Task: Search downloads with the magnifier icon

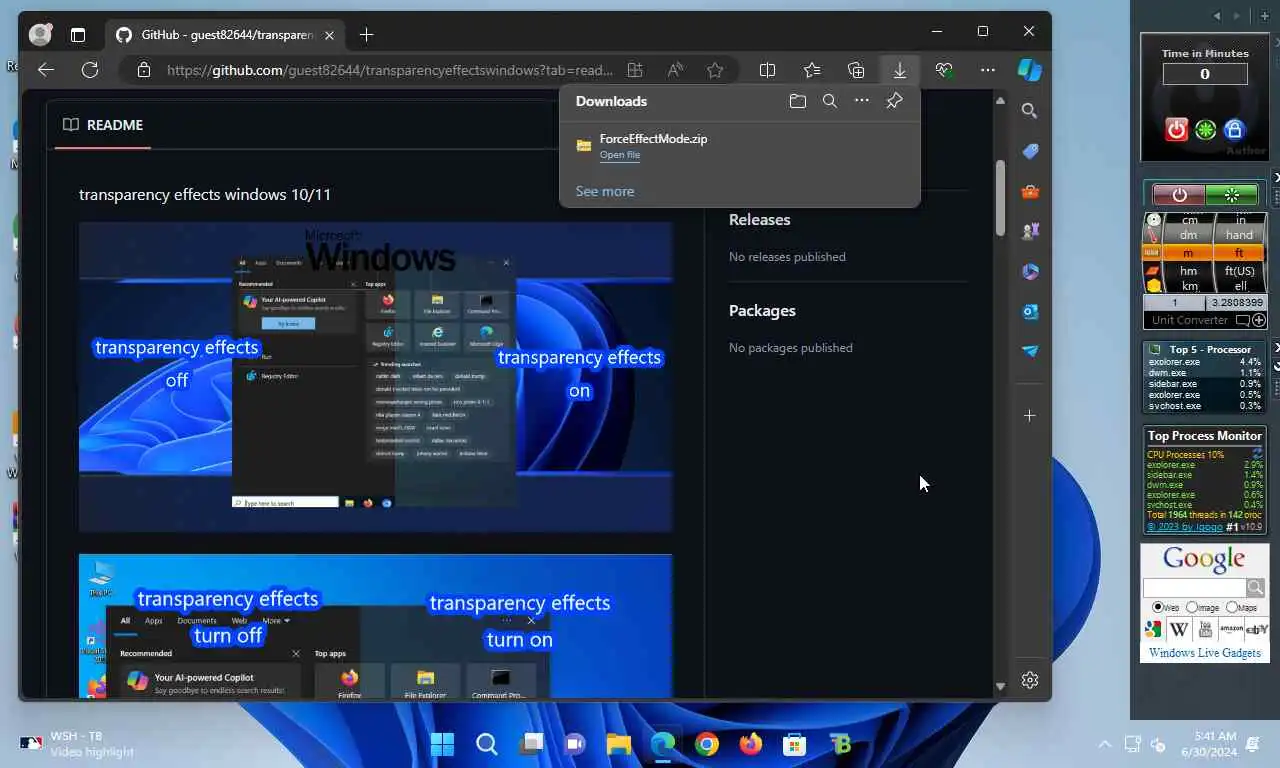Action: pyautogui.click(x=829, y=101)
